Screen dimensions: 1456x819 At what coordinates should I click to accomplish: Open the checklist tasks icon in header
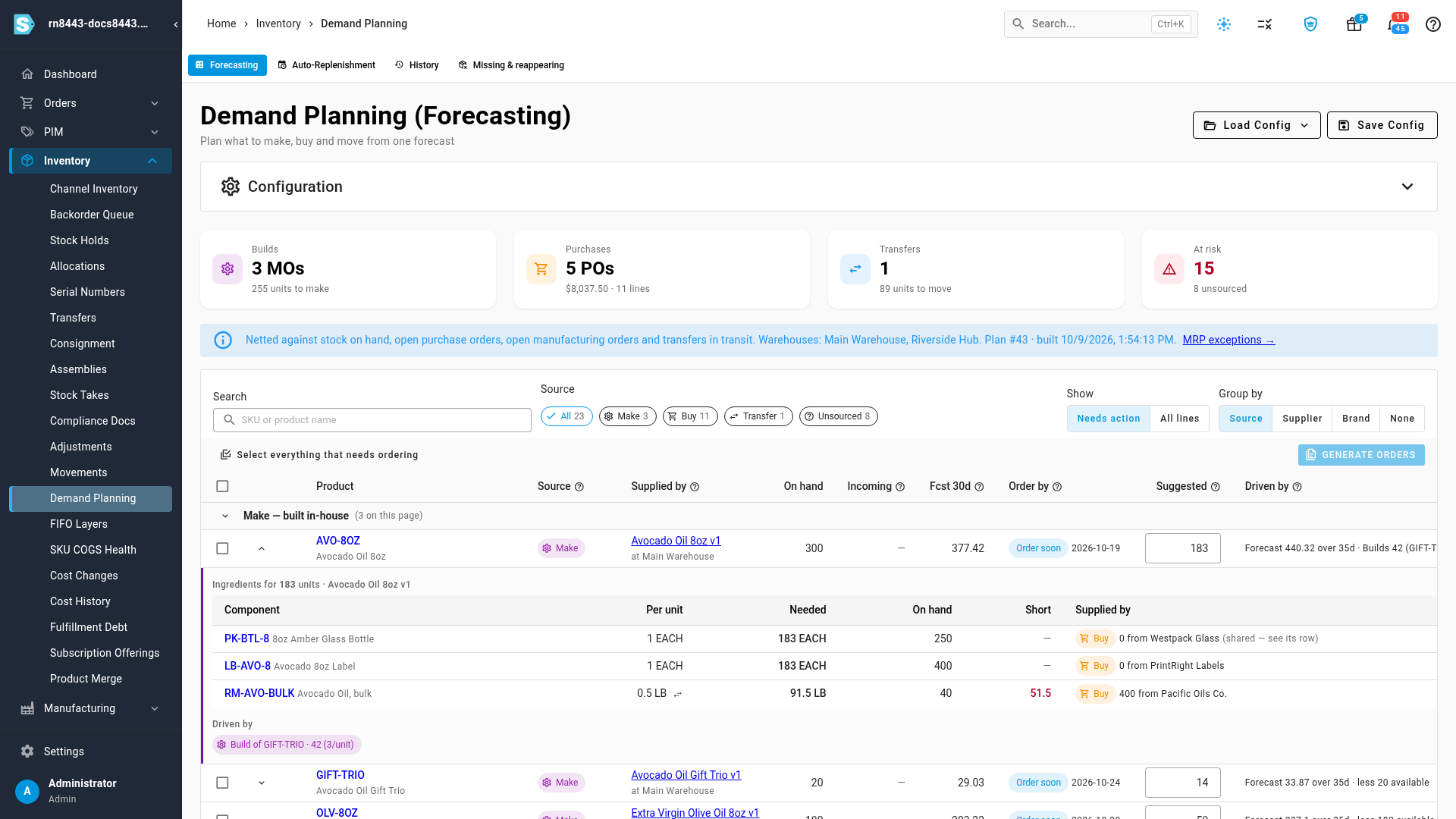(1265, 24)
